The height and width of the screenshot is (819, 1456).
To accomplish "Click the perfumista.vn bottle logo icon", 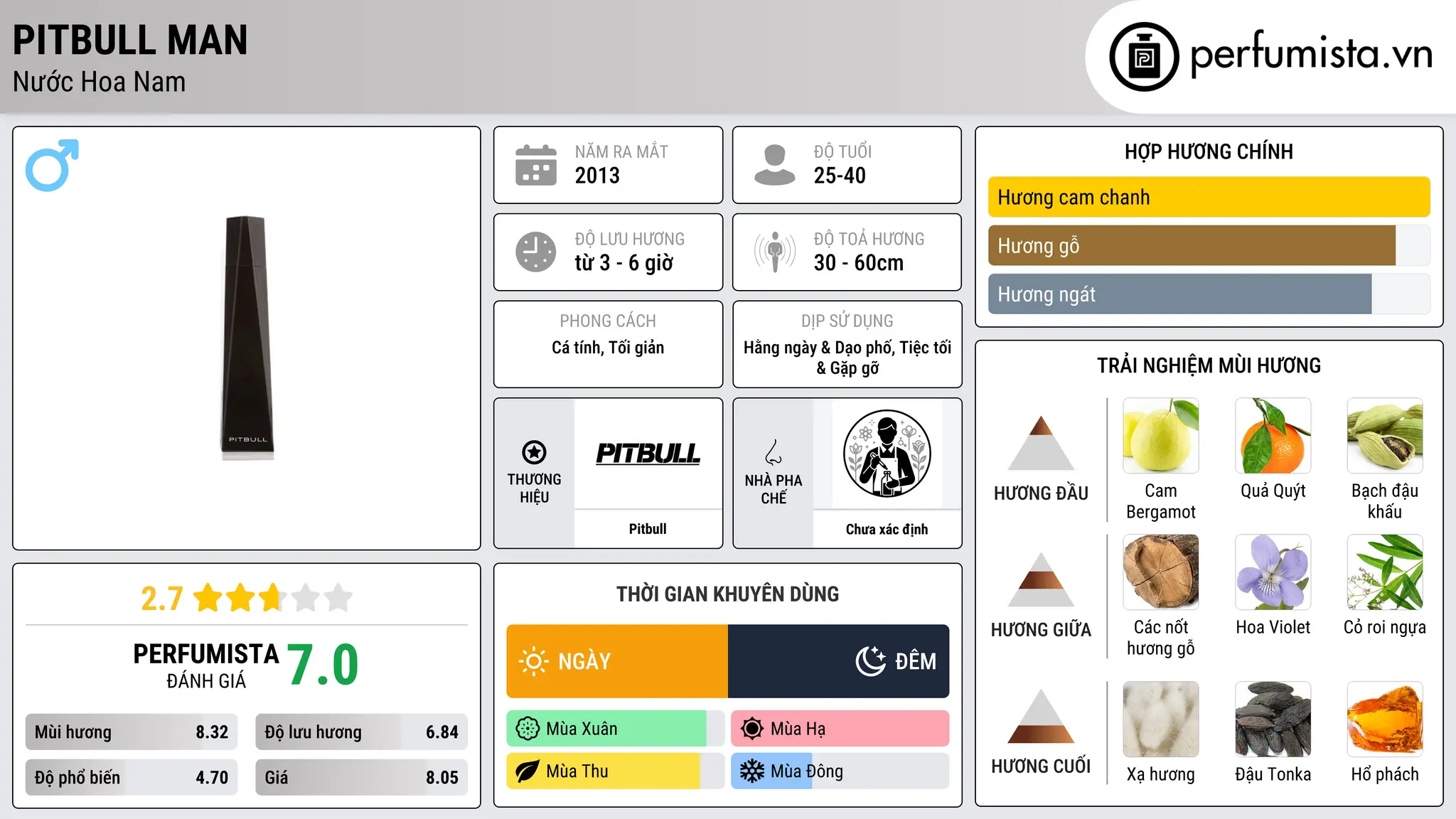I will pyautogui.click(x=1144, y=57).
